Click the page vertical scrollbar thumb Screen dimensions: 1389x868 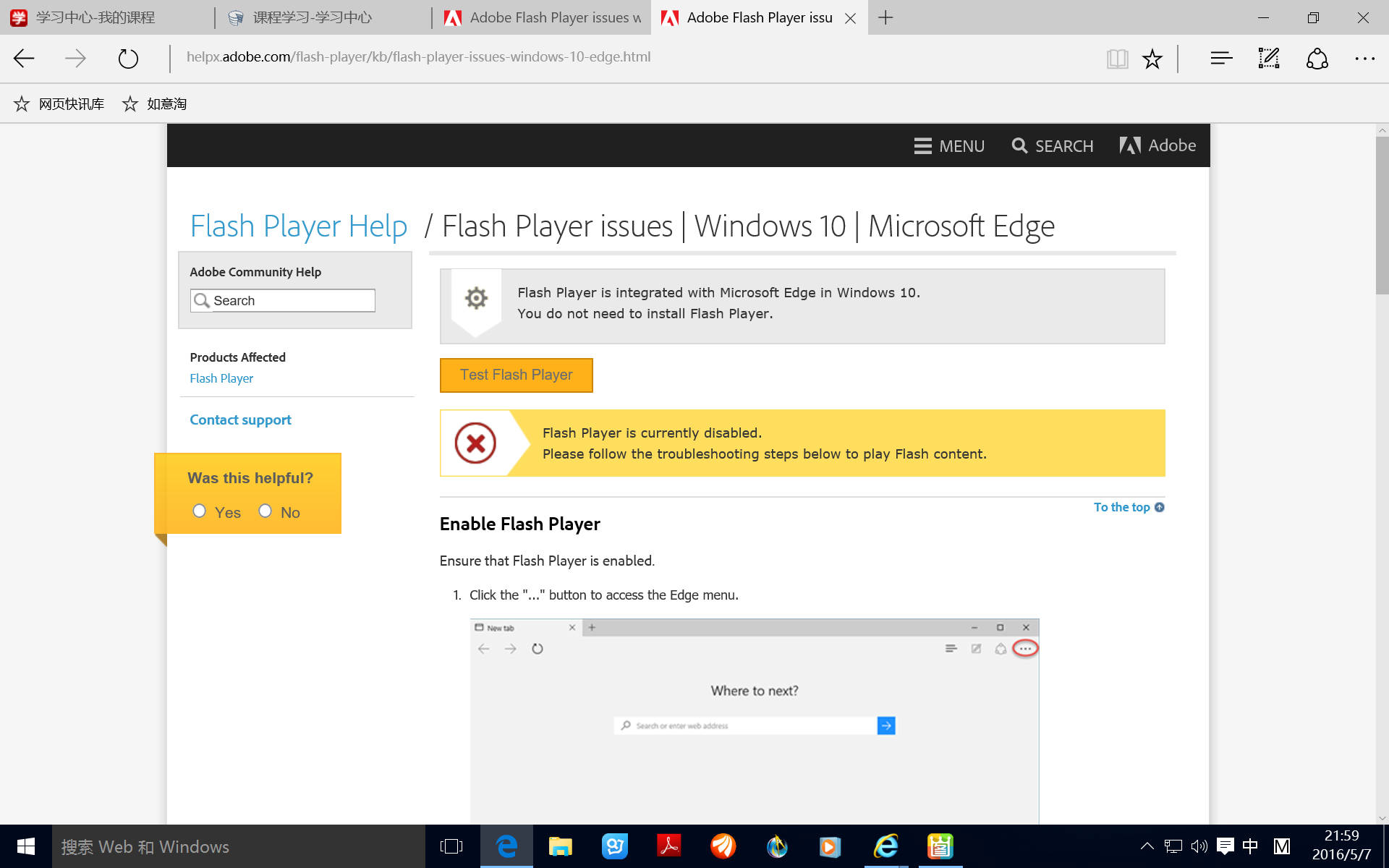point(1382,215)
